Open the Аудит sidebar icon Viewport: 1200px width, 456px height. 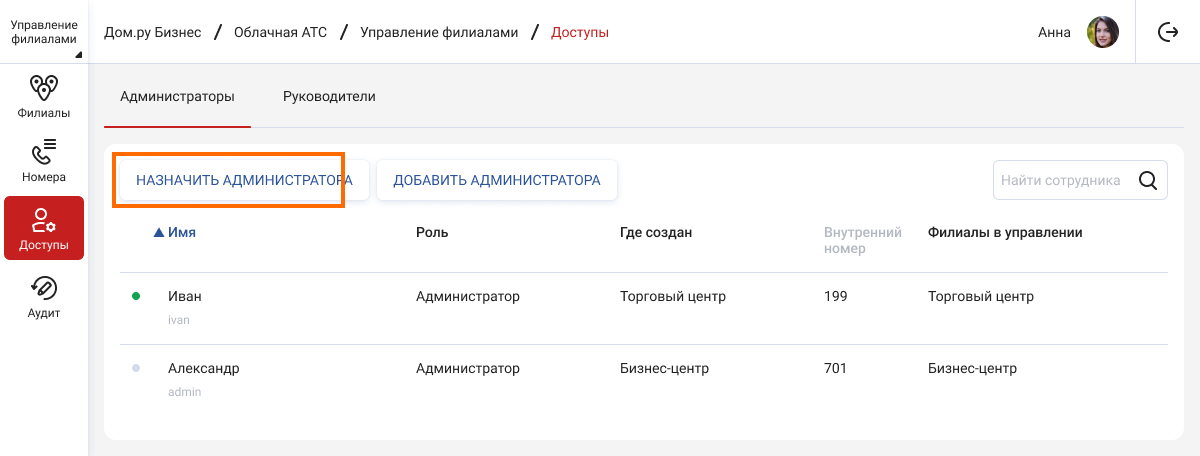coord(44,288)
